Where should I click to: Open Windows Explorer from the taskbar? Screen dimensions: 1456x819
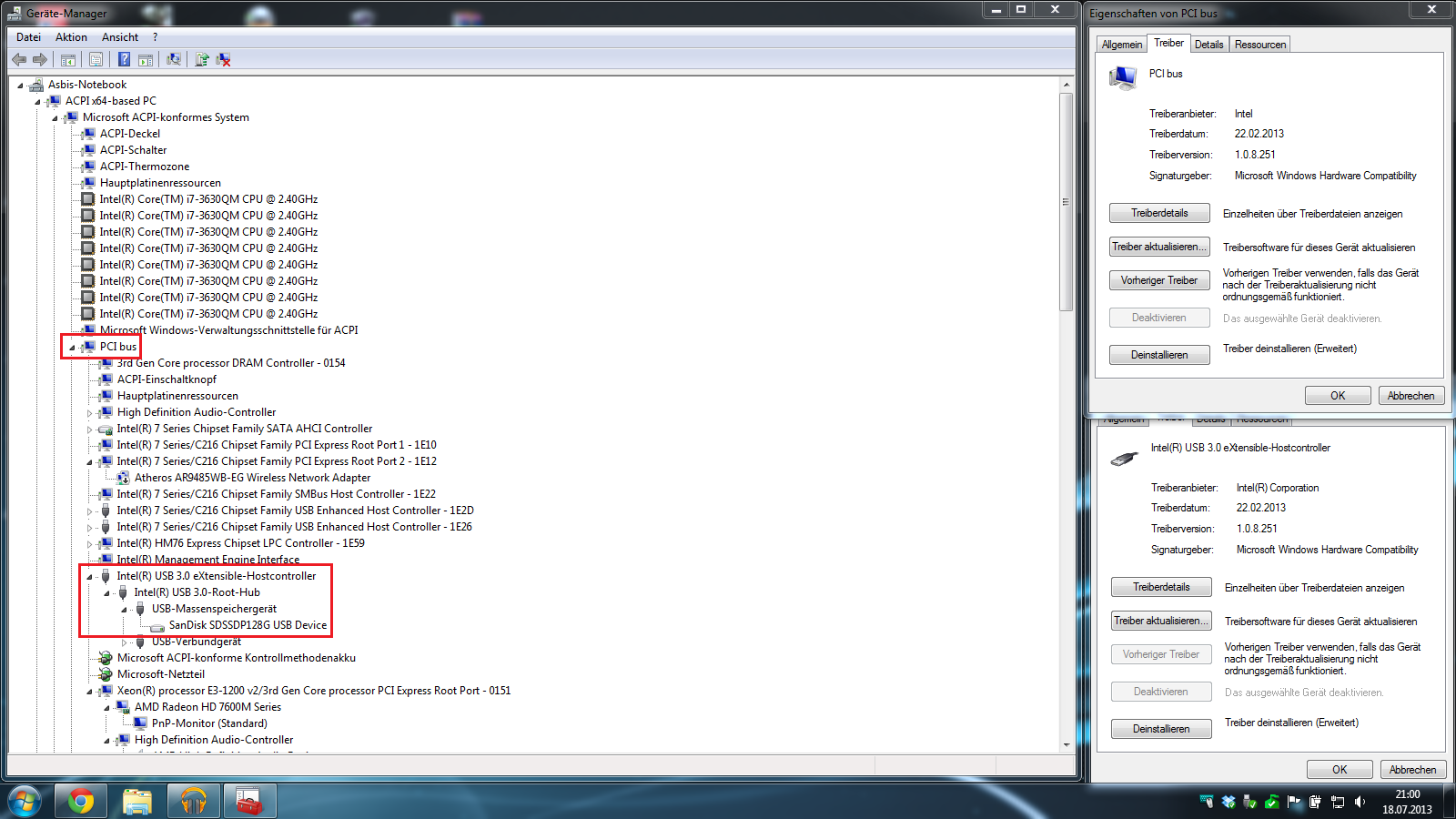[137, 802]
